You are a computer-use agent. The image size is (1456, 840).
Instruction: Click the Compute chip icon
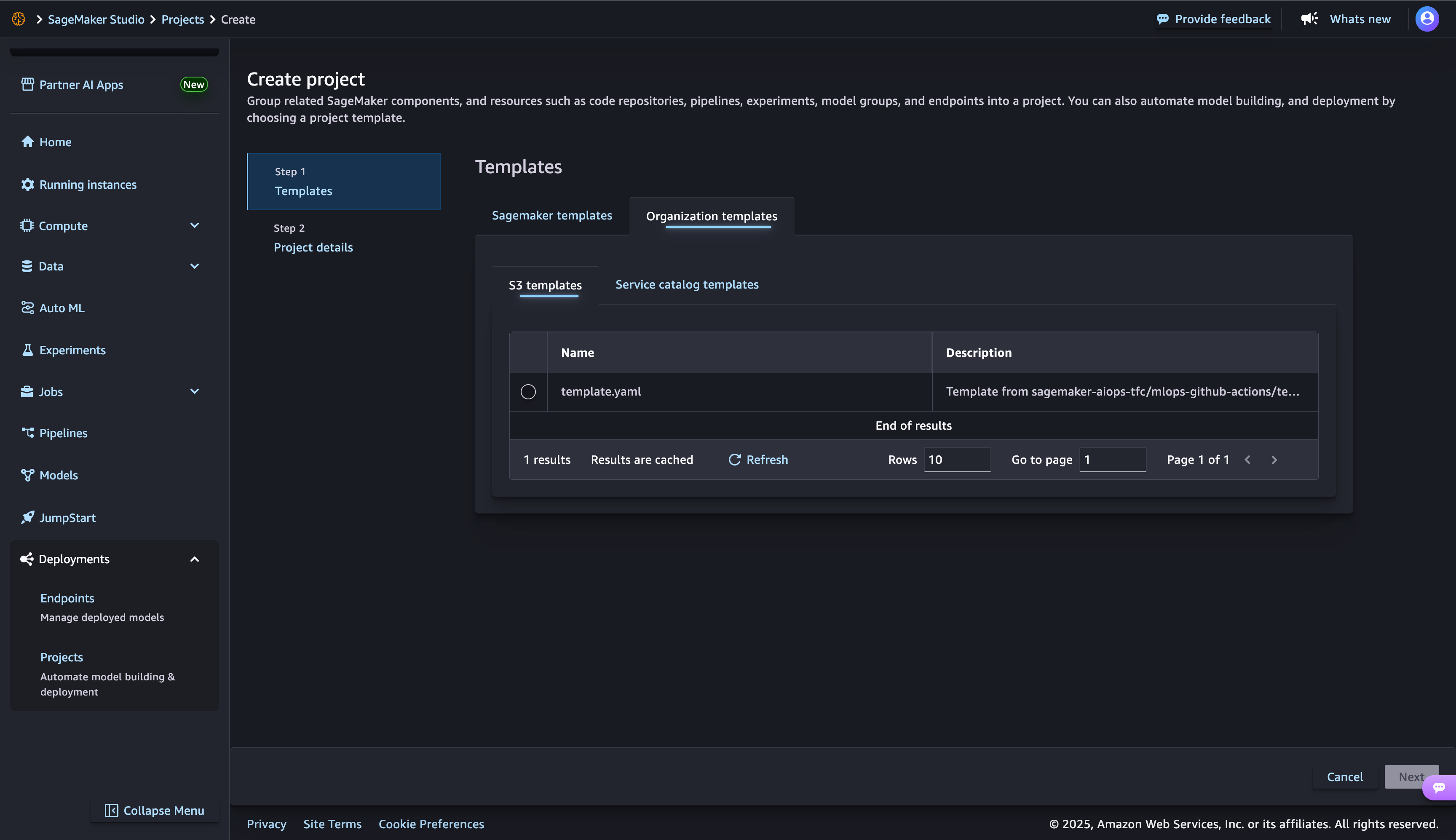(x=27, y=225)
